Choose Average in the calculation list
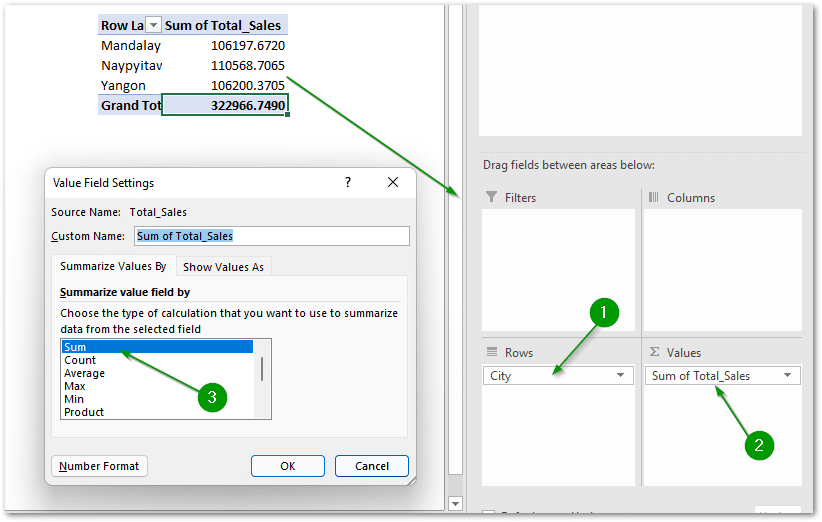 click(x=85, y=373)
